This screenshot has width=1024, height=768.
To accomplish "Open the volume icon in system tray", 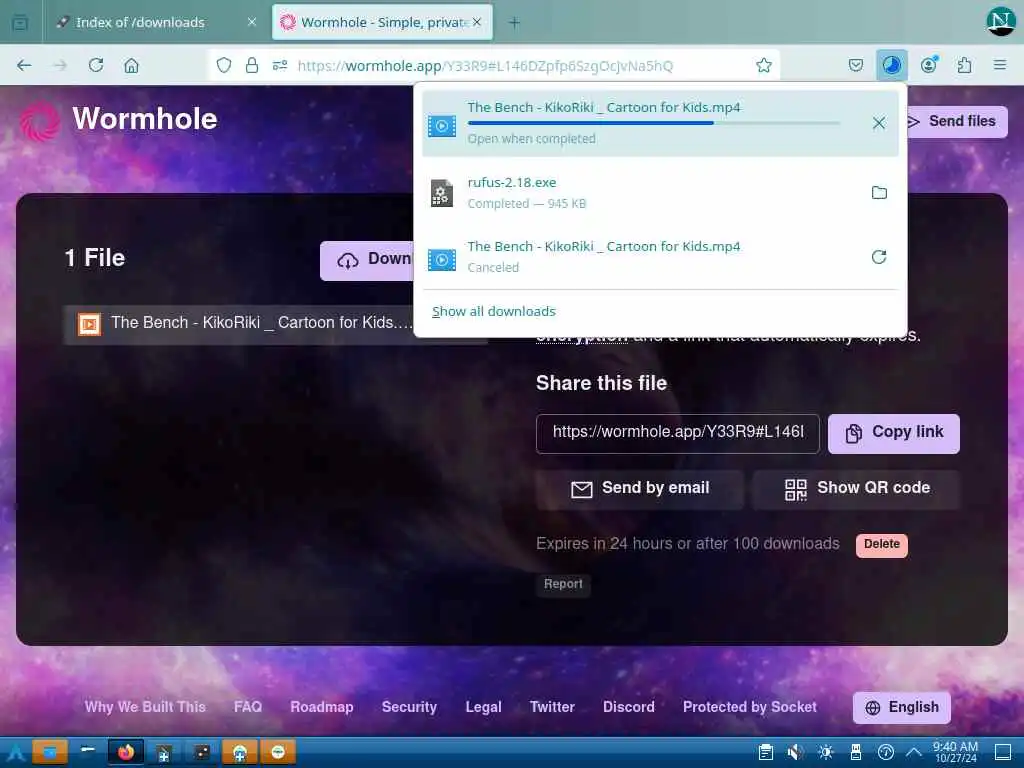I will click(795, 753).
